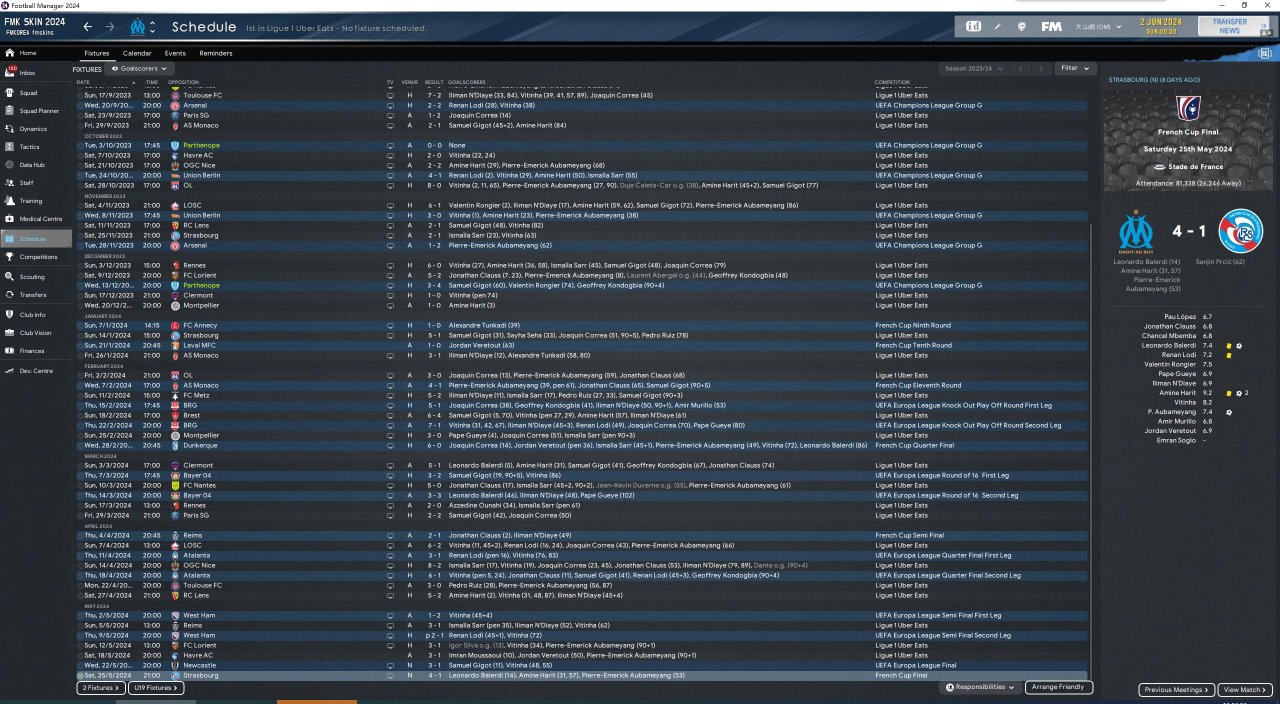Viewport: 1280px width, 704px height.
Task: Click the Arrange Friendly button
Action: (1059, 687)
